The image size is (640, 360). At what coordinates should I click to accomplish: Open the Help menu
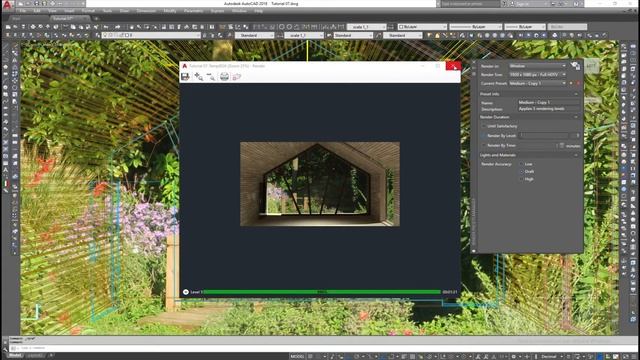[x=258, y=11]
